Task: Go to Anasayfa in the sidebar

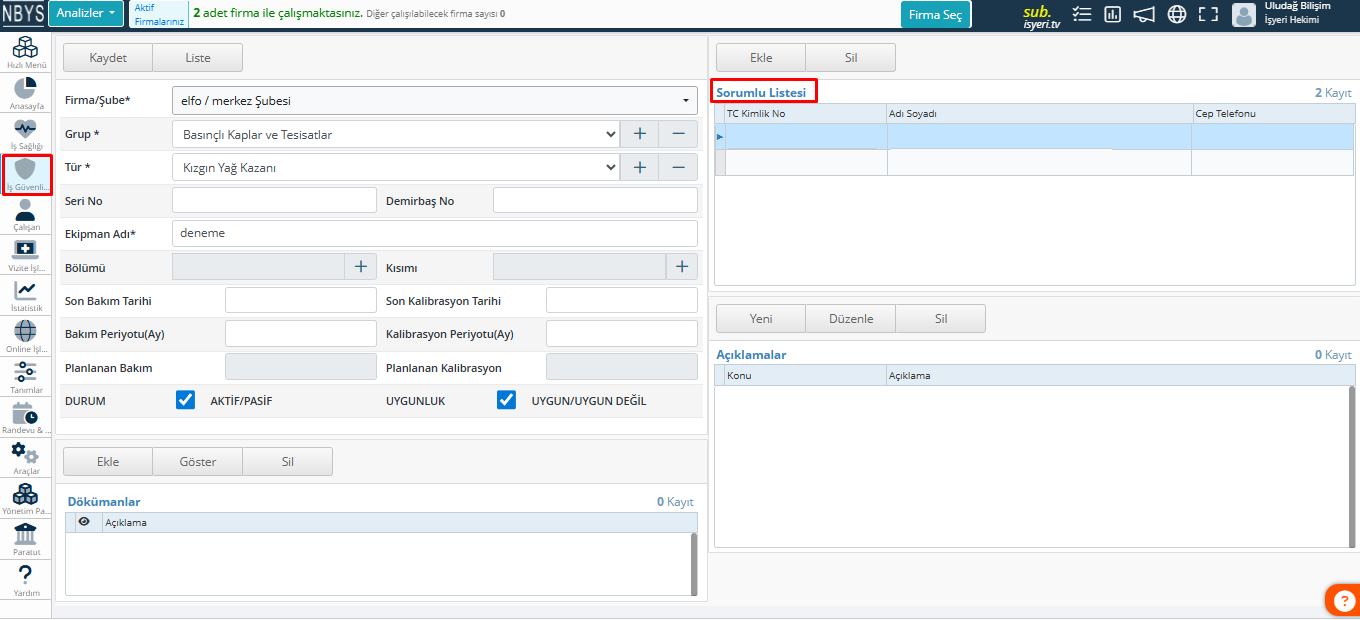Action: point(25,93)
